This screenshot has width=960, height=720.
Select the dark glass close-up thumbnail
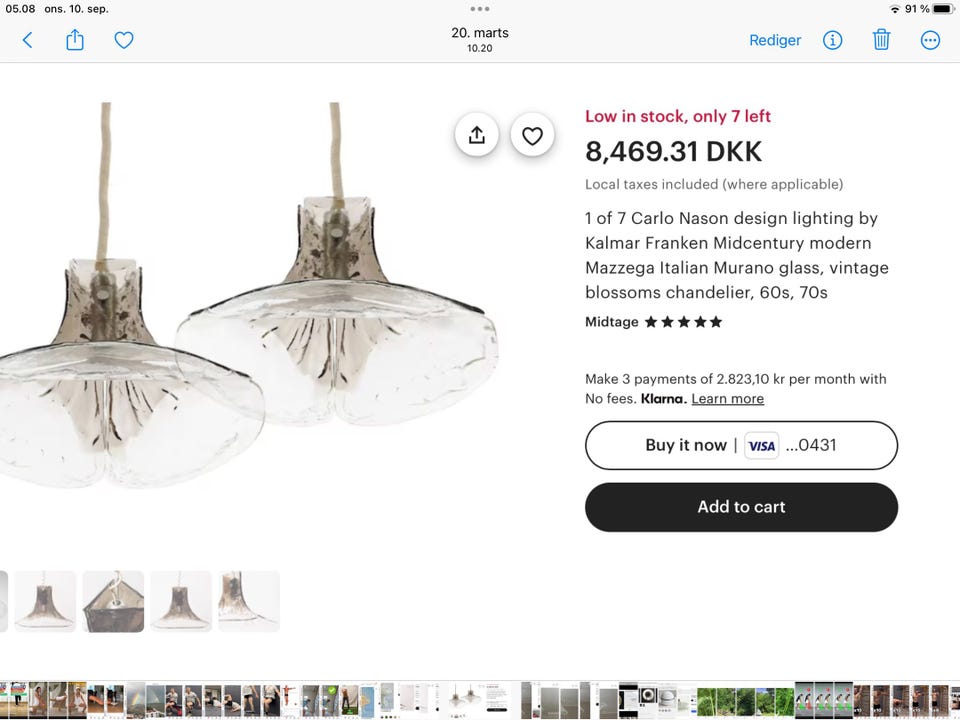click(113, 601)
